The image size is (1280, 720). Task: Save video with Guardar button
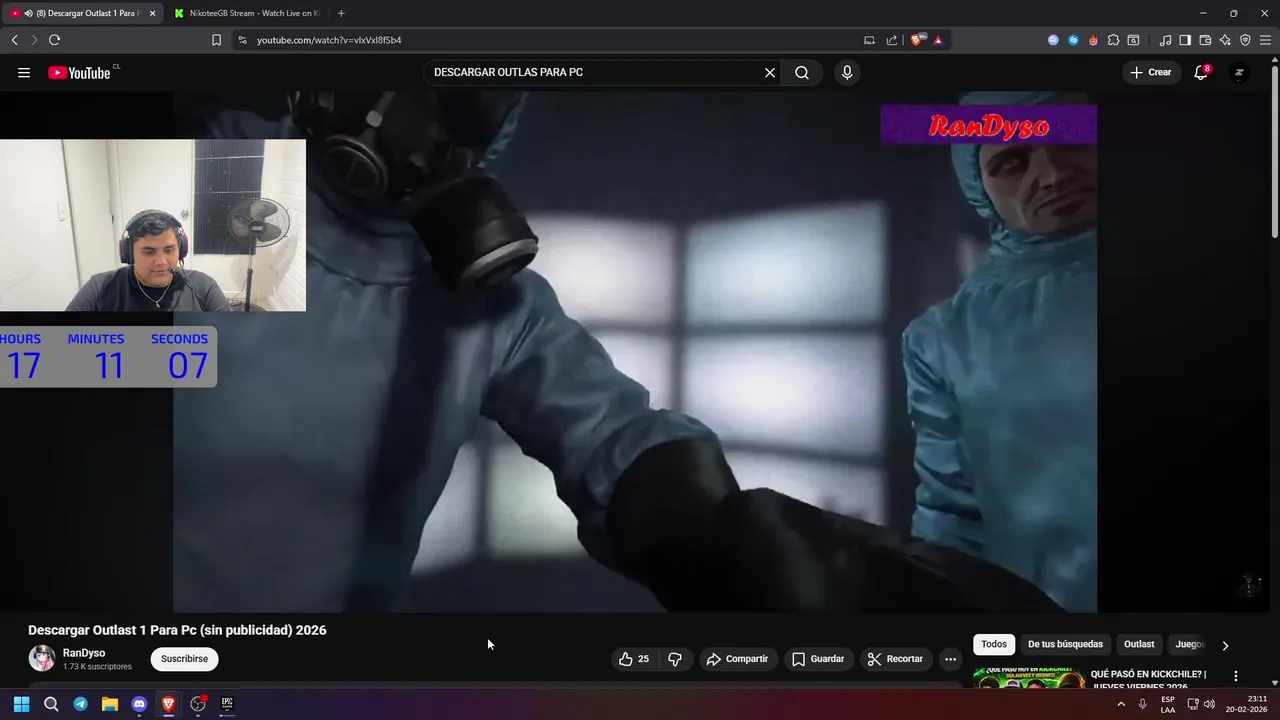coord(818,659)
